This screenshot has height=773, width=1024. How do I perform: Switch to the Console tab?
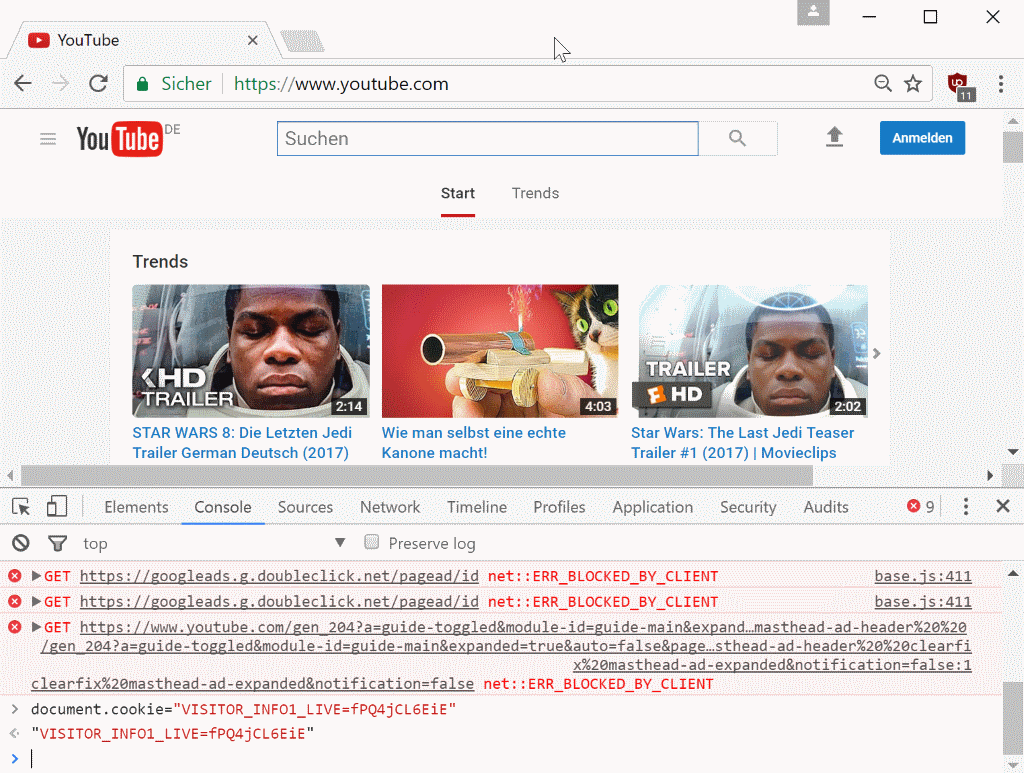point(223,507)
